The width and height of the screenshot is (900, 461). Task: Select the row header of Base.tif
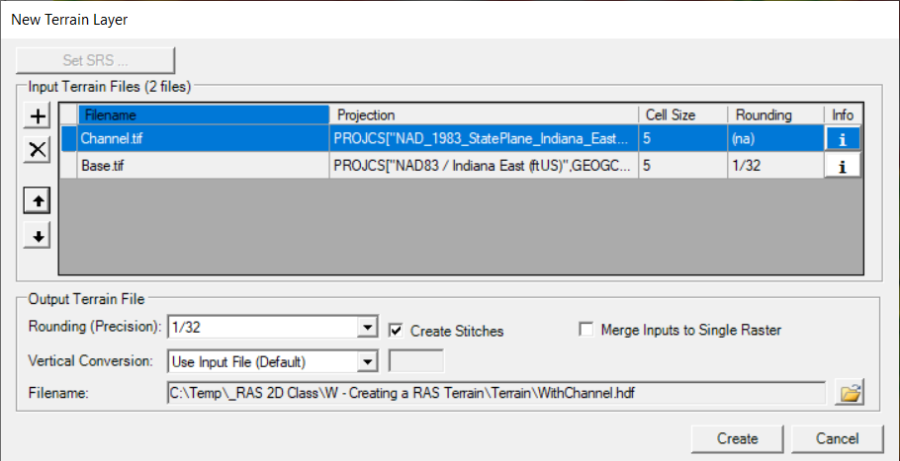(69, 166)
